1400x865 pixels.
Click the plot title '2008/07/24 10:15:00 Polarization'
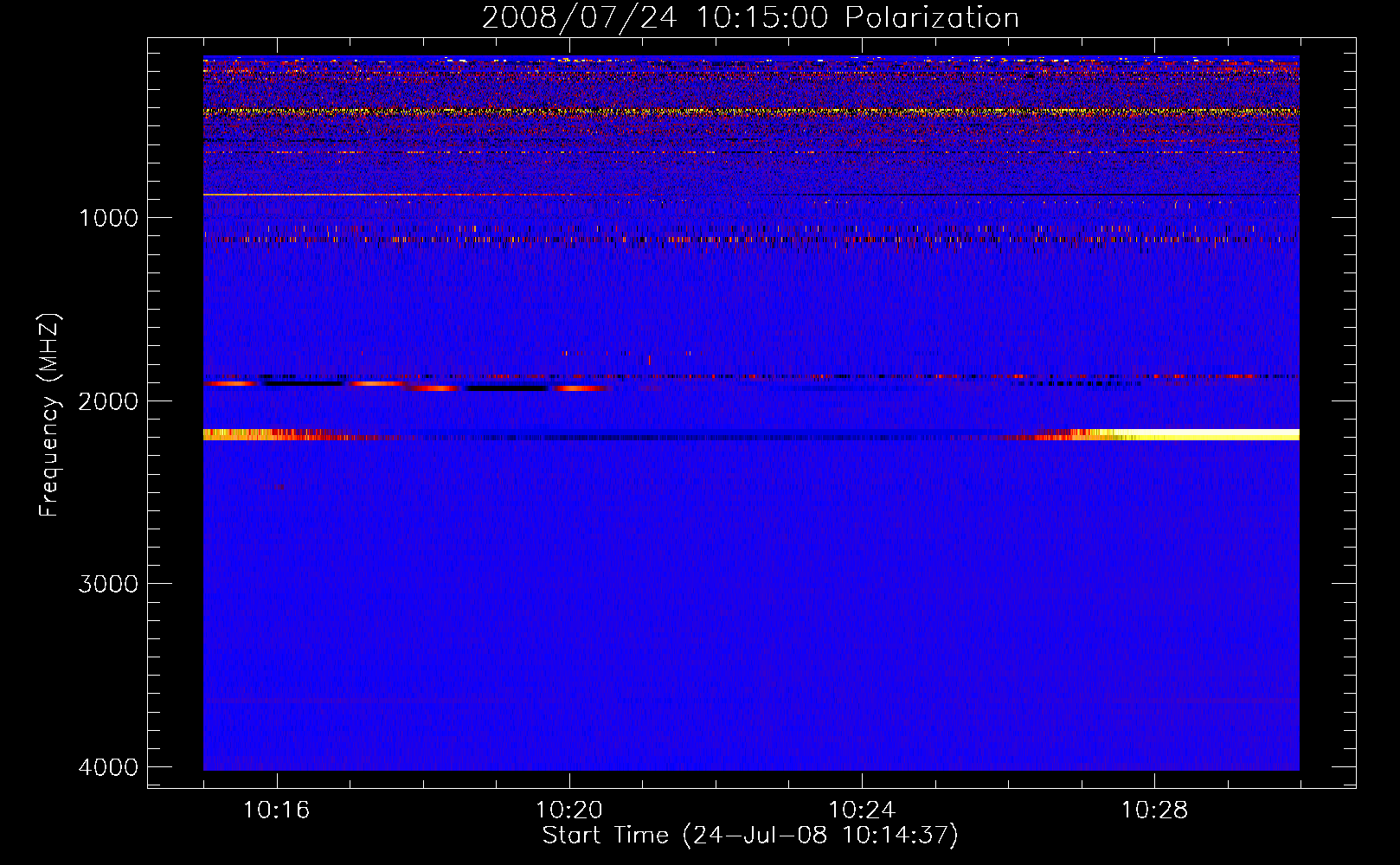coord(750,17)
